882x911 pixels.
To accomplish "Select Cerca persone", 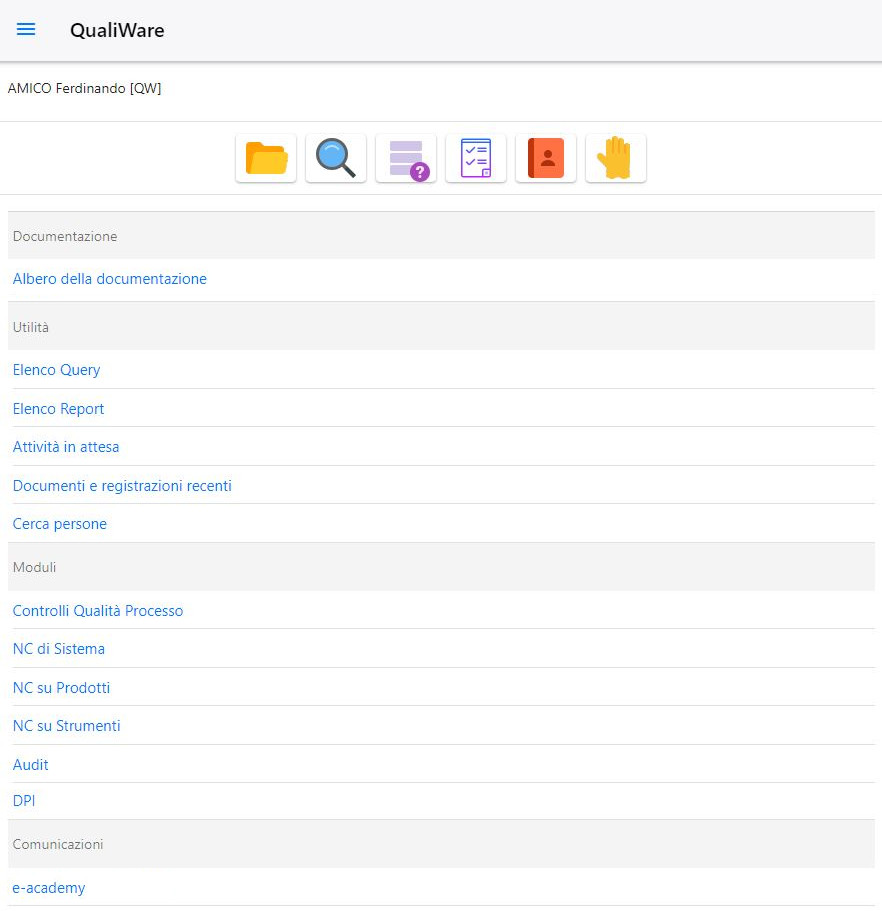I will (x=60, y=524).
